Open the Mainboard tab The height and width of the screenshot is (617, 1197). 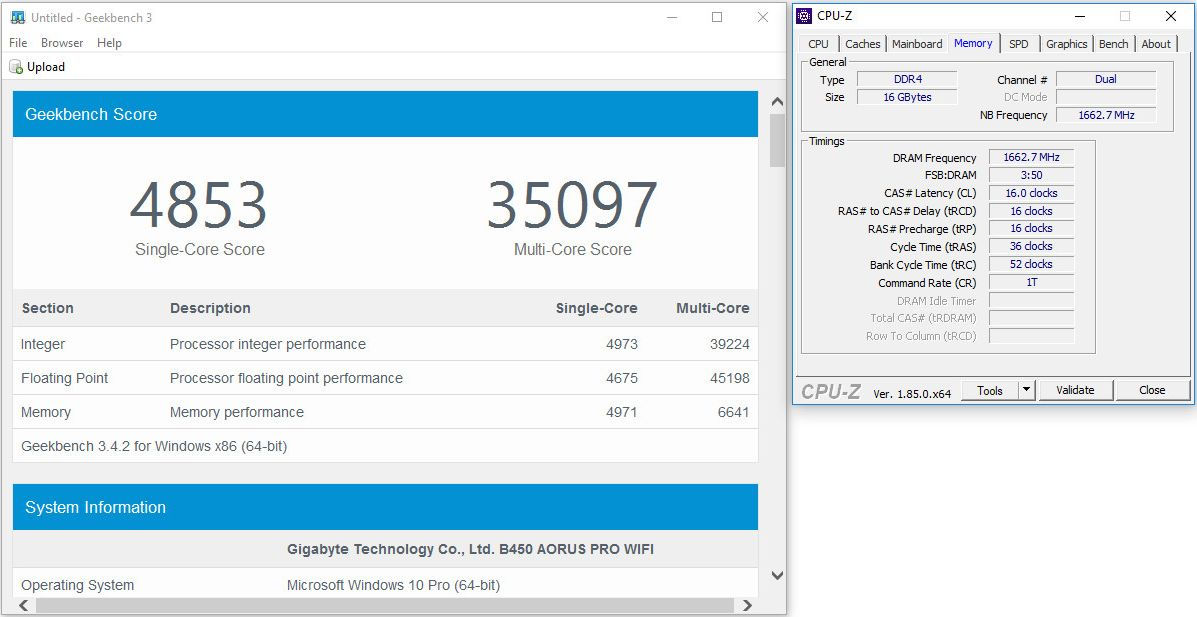pyautogui.click(x=917, y=44)
